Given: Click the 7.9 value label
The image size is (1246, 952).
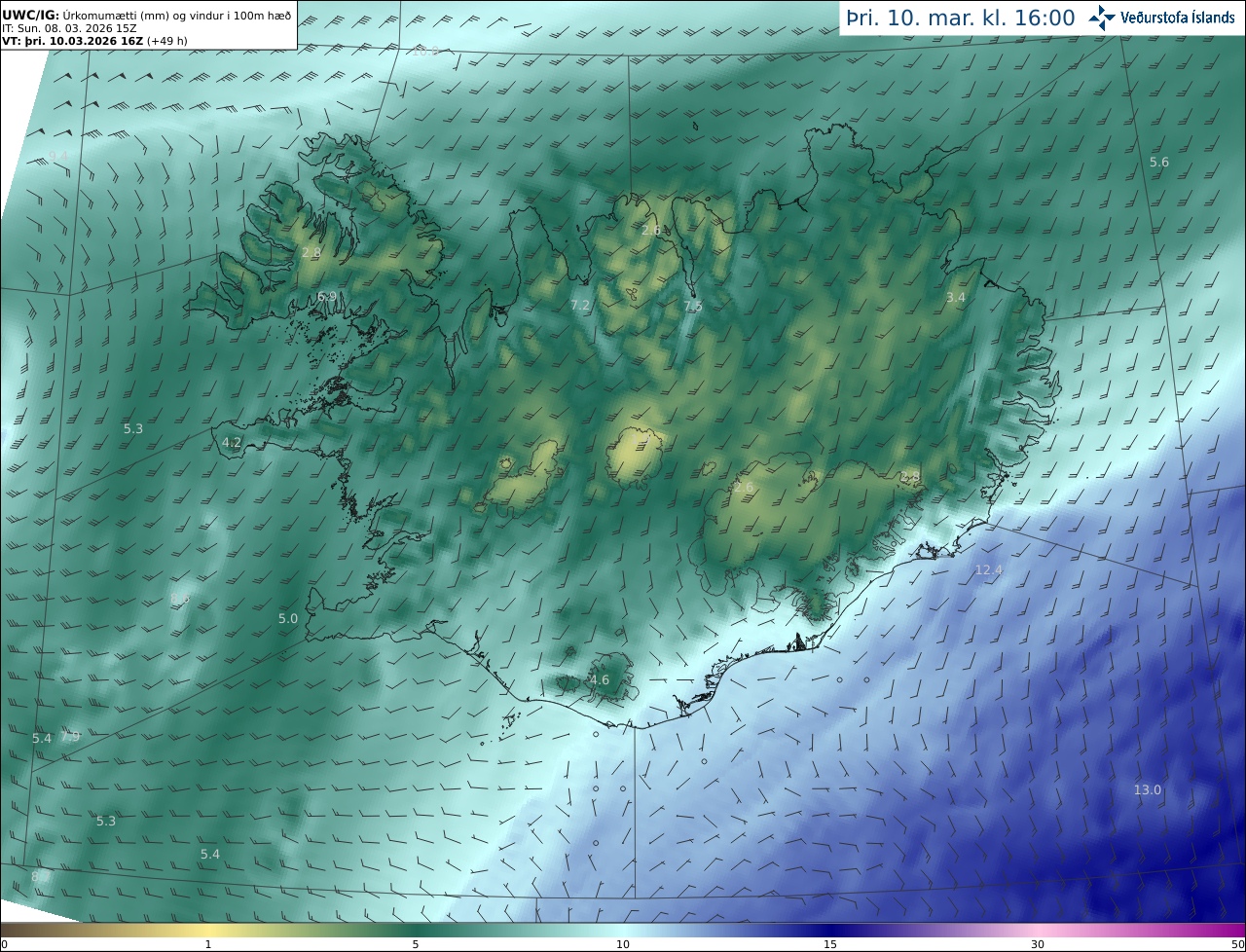Looking at the screenshot, I should 70,736.
